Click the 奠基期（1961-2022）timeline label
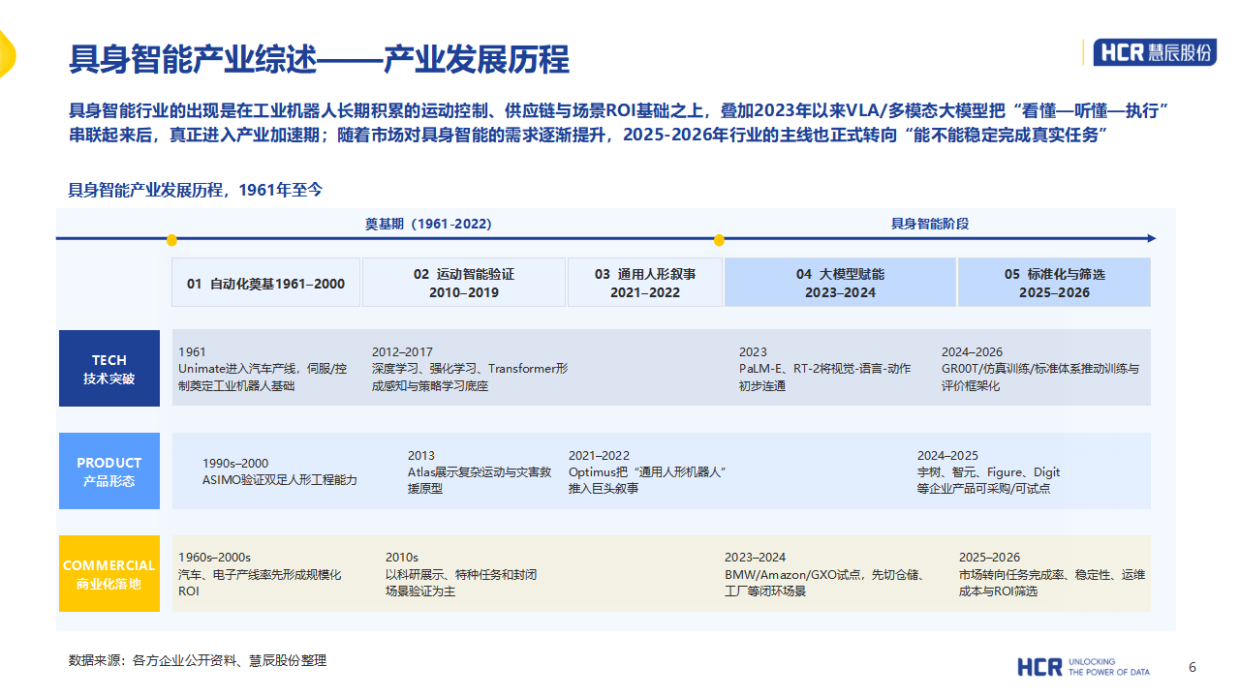 point(428,224)
